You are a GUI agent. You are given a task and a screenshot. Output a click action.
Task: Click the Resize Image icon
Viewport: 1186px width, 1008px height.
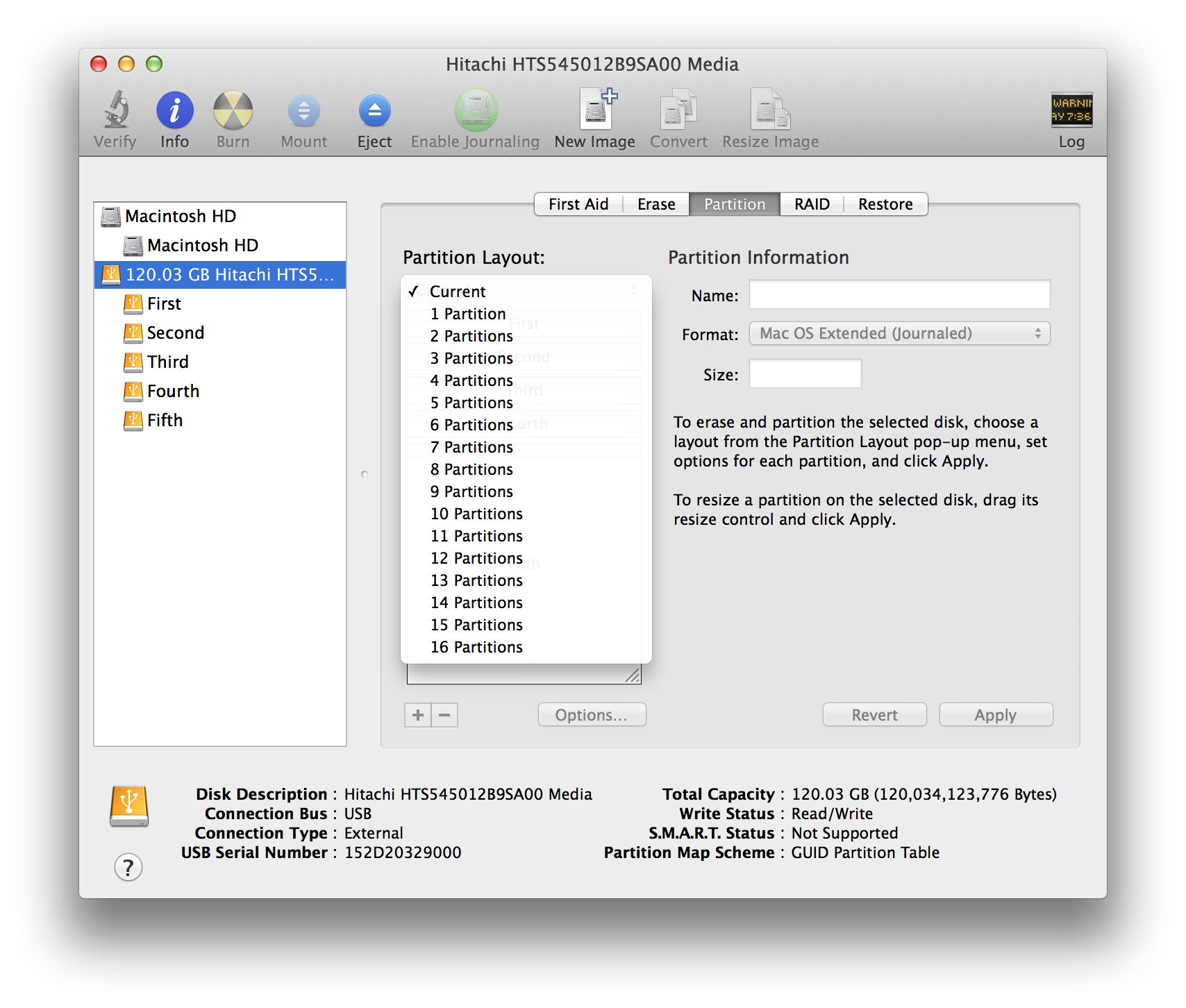769,109
